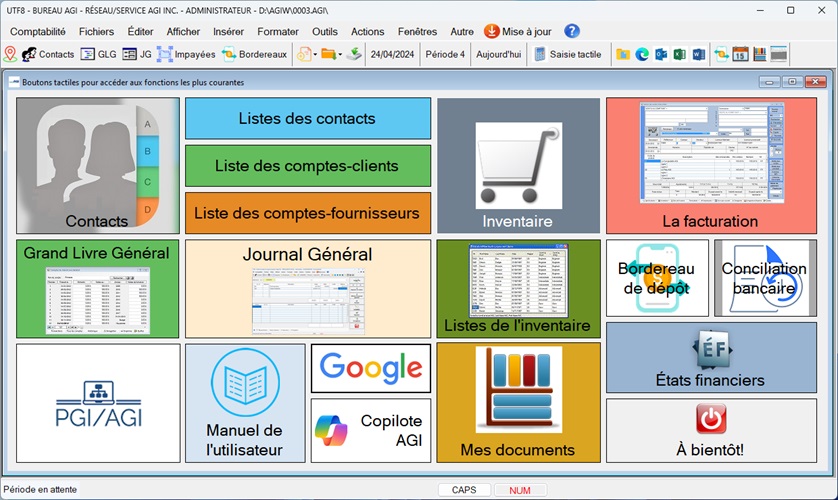Open the Insérer menu

tap(228, 32)
